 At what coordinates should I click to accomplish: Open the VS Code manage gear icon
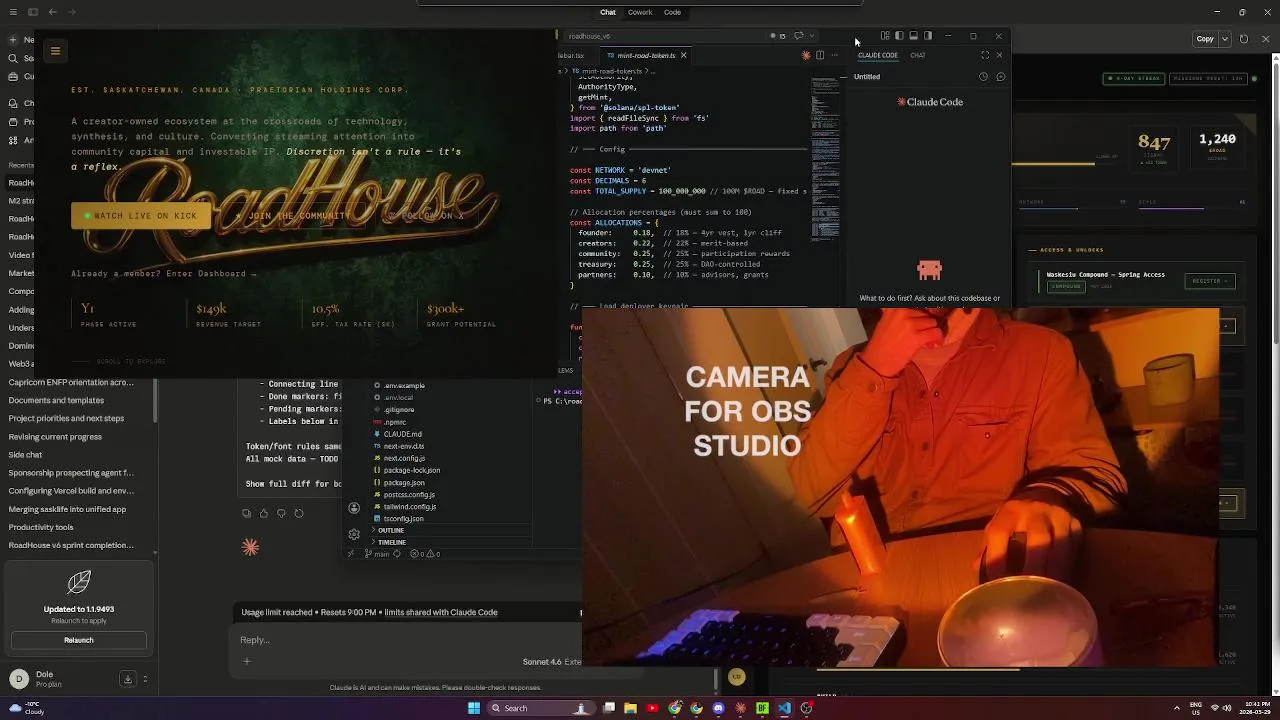354,535
